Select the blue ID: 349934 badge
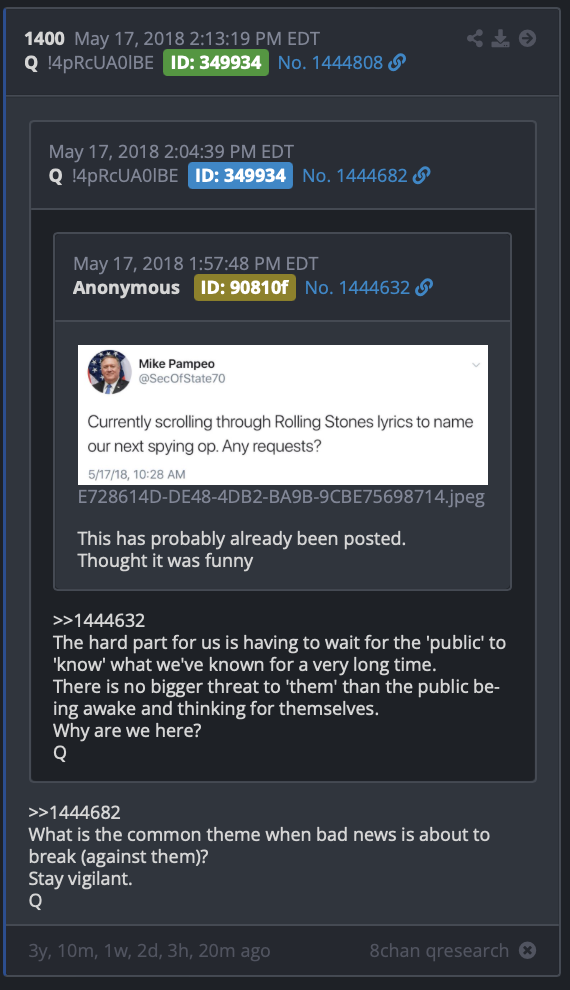Image resolution: width=570 pixels, height=990 pixels. point(240,176)
